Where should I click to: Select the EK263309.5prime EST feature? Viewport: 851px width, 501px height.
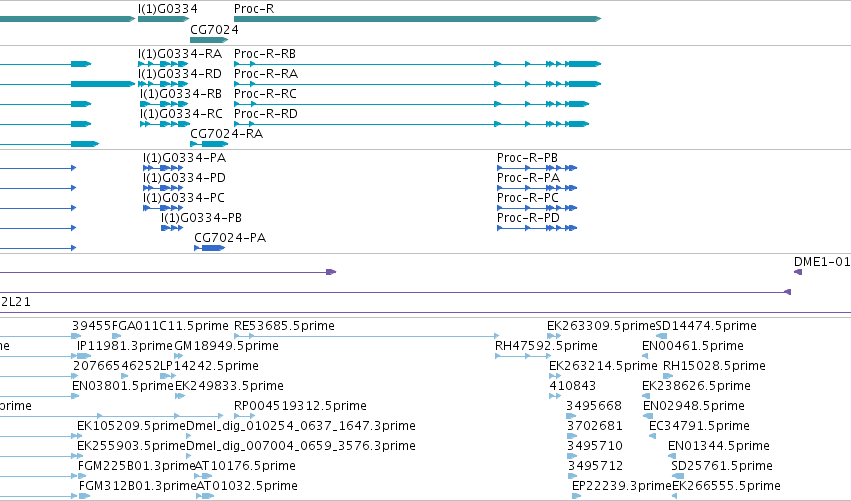tap(554, 337)
